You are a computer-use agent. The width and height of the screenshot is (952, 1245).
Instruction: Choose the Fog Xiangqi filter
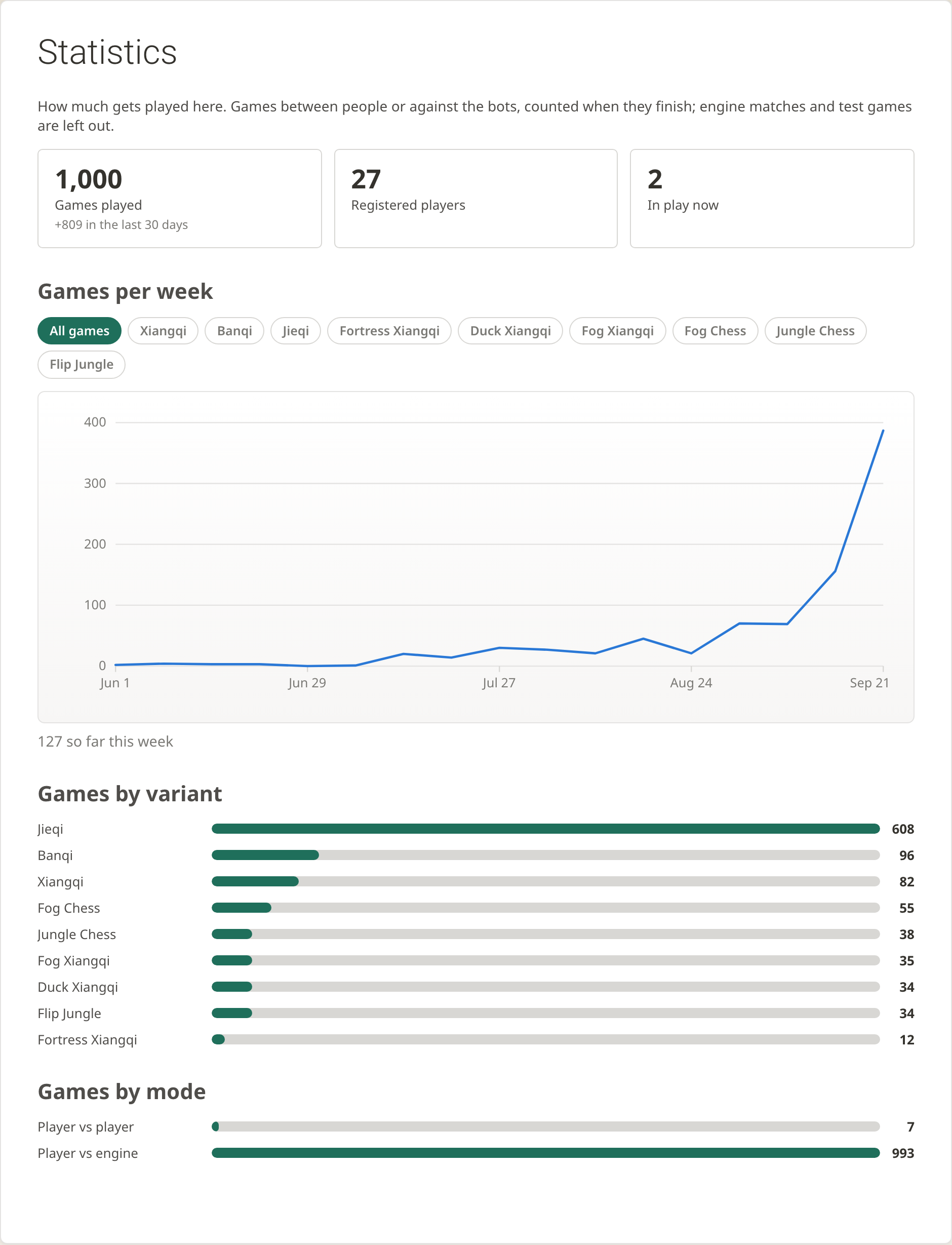tap(617, 331)
